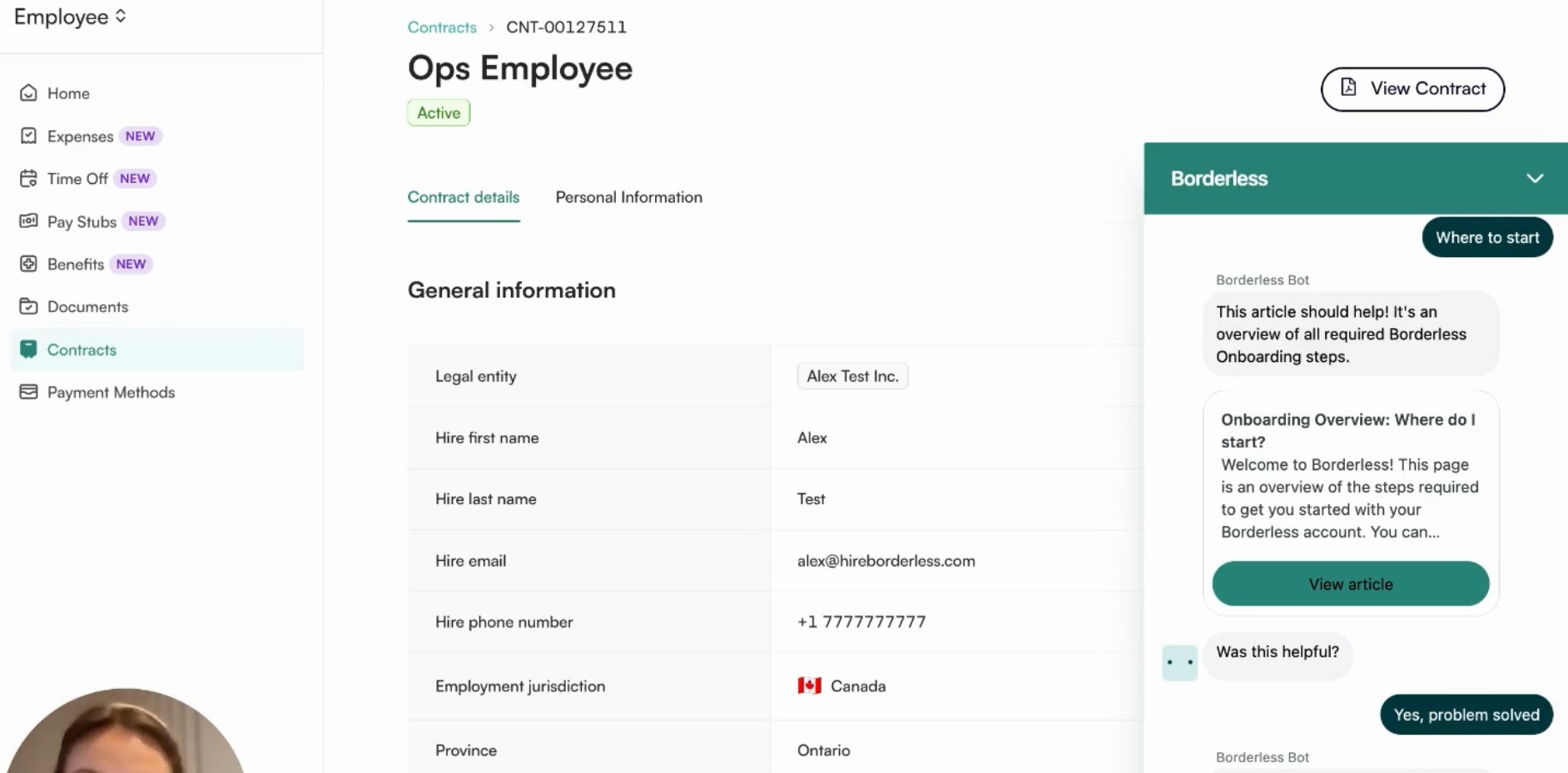
Task: Click the Canada flag beside Employment jurisdiction
Action: point(808,686)
